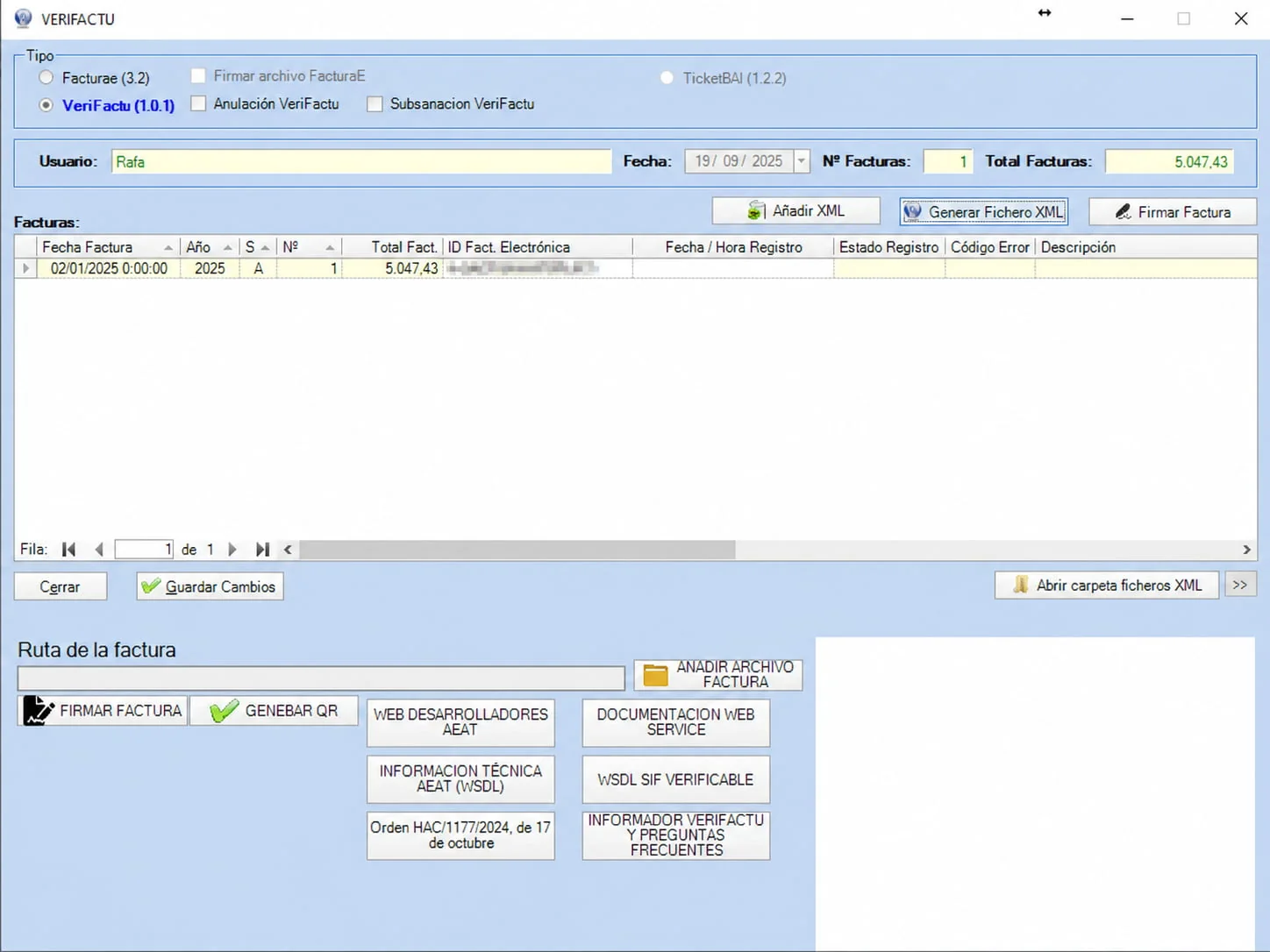Open DOCUMENTACION WEB SERVICE button
The height and width of the screenshot is (952, 1270).
click(x=676, y=722)
